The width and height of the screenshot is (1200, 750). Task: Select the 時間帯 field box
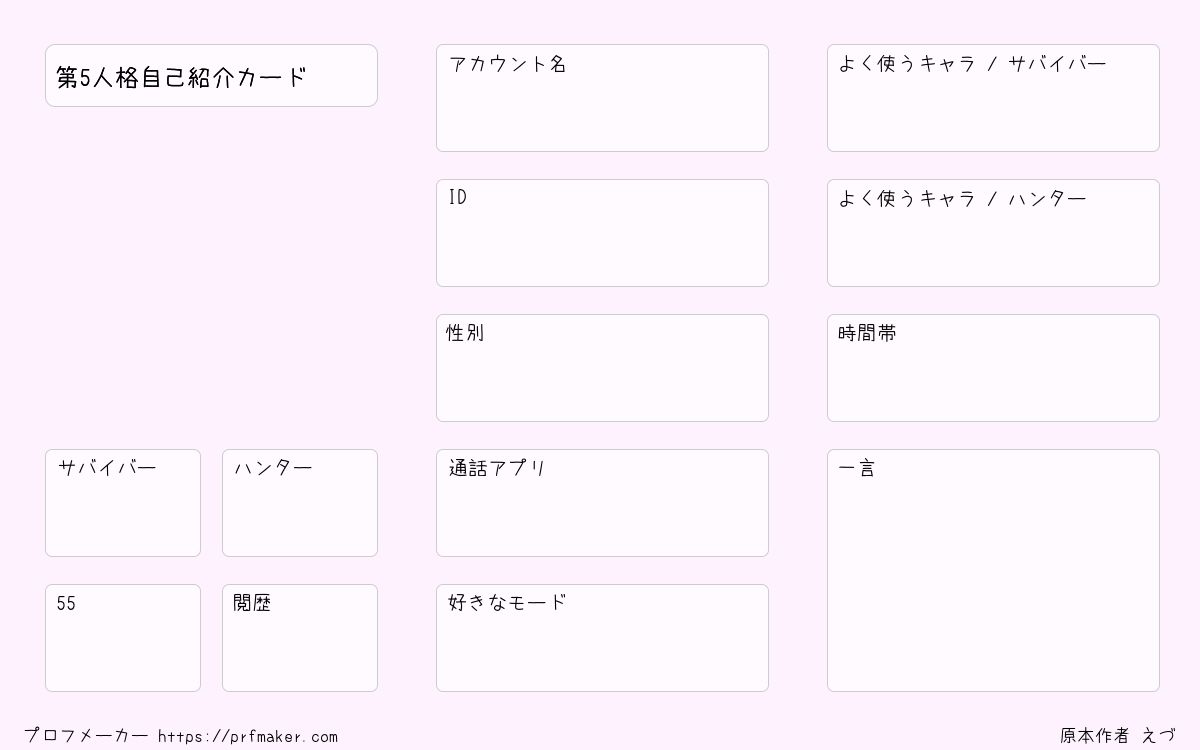pyautogui.click(x=993, y=368)
